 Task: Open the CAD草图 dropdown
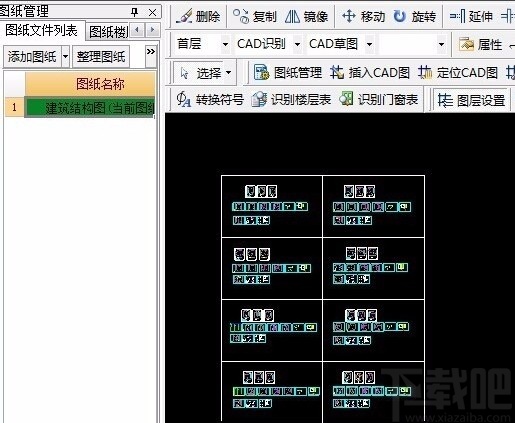(369, 44)
